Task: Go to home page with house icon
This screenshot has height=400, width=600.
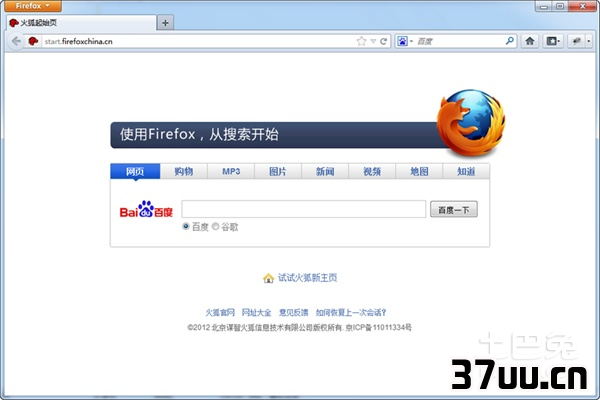Action: click(x=530, y=41)
